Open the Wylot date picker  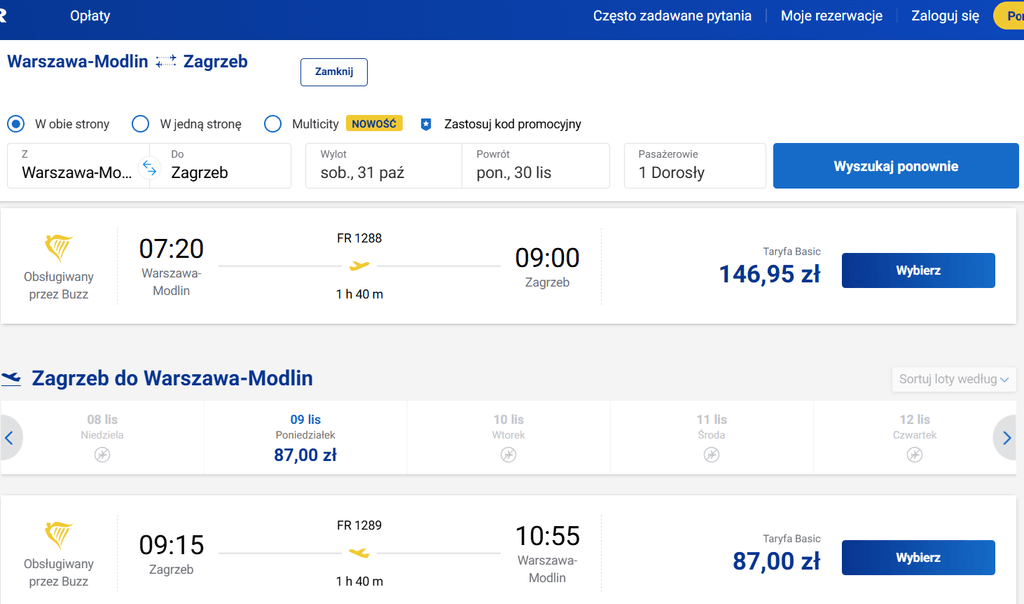pos(383,166)
